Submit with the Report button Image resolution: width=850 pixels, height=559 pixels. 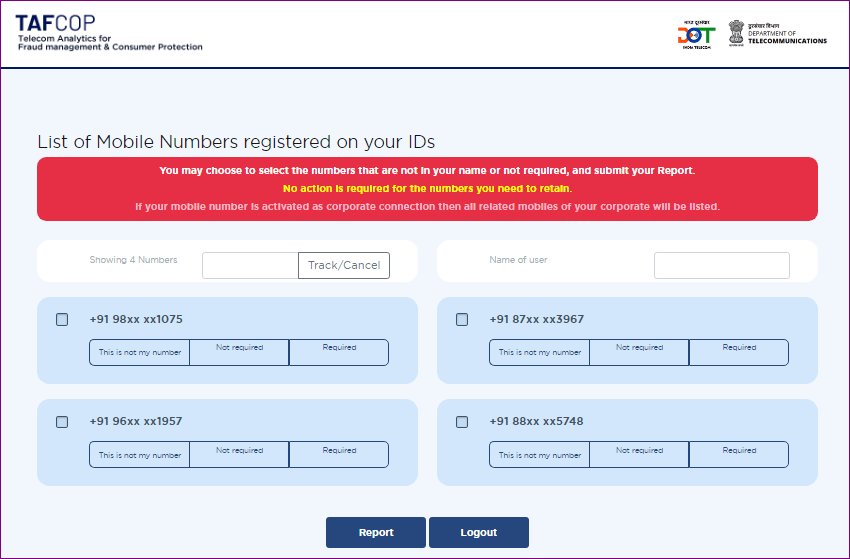pyautogui.click(x=376, y=532)
